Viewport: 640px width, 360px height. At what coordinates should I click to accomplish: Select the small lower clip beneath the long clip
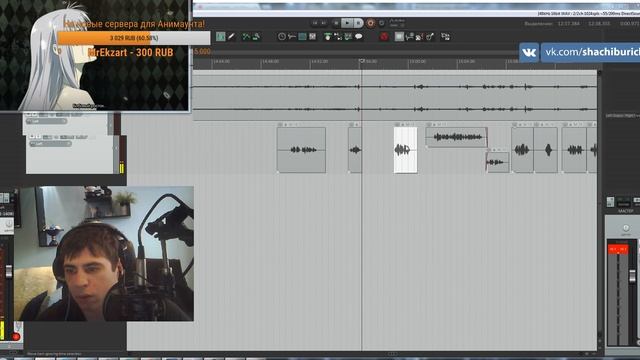click(498, 162)
